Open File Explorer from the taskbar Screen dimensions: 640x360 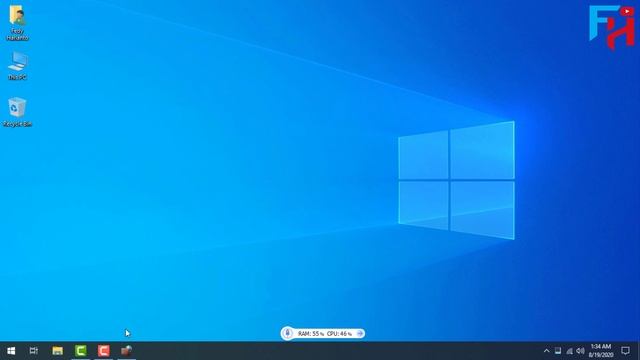click(x=58, y=351)
